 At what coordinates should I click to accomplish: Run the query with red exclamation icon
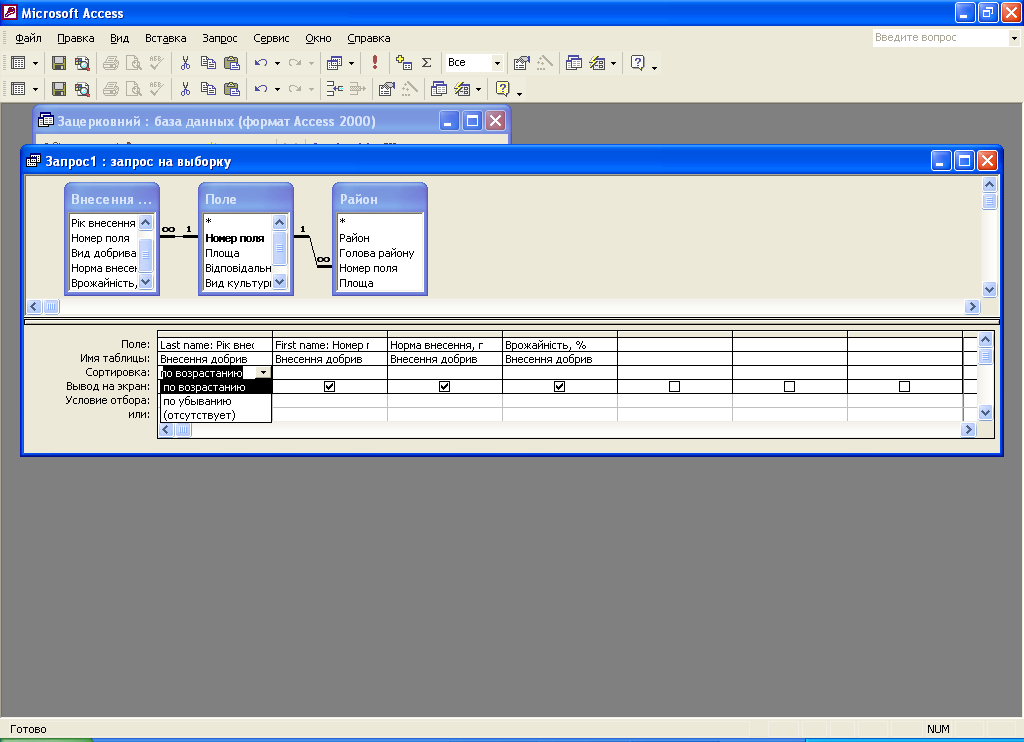click(375, 63)
